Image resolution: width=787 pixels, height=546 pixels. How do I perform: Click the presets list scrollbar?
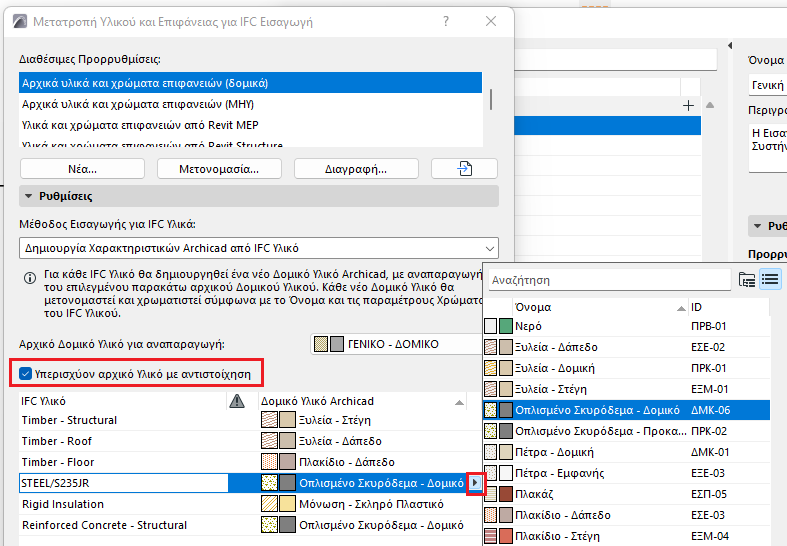coord(490,99)
